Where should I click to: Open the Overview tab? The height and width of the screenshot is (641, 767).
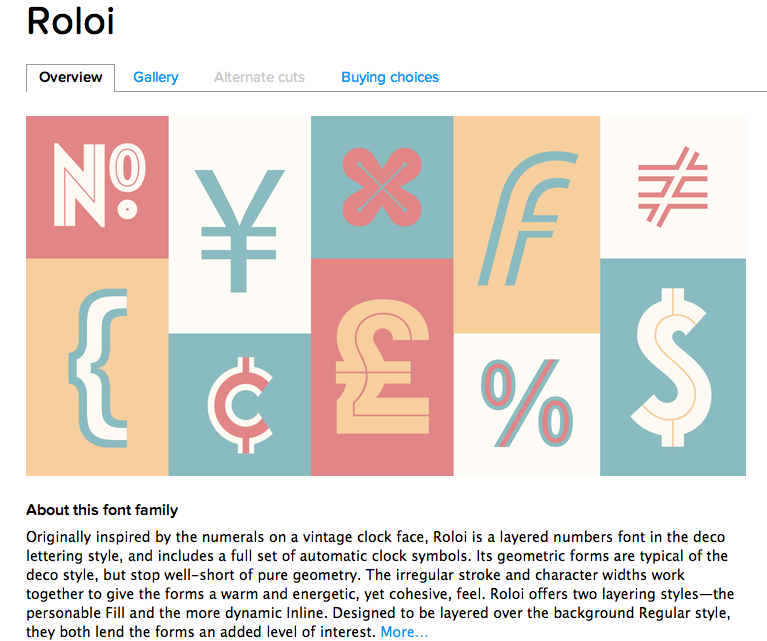70,77
